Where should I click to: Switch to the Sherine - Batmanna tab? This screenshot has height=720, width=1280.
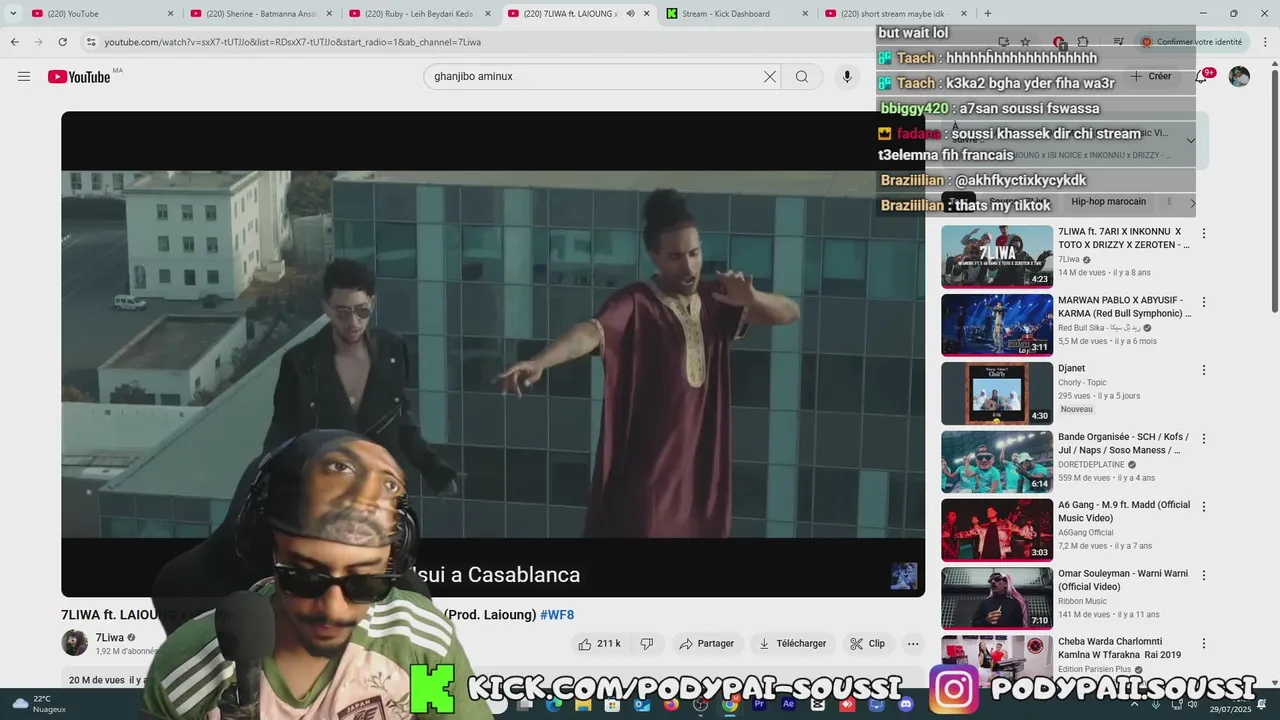(260, 13)
